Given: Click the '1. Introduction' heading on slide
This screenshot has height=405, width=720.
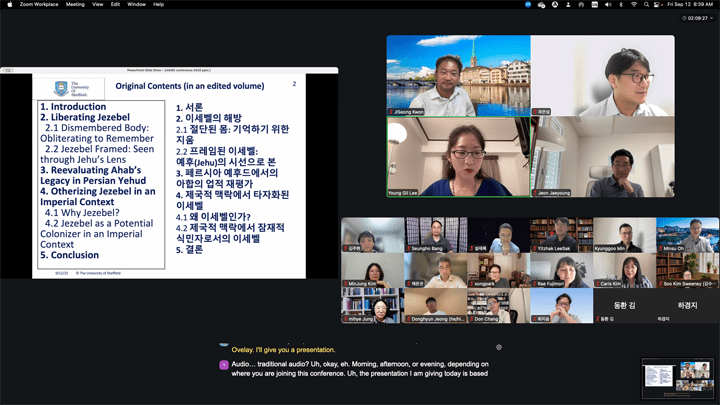Looking at the screenshot, I should click(73, 106).
